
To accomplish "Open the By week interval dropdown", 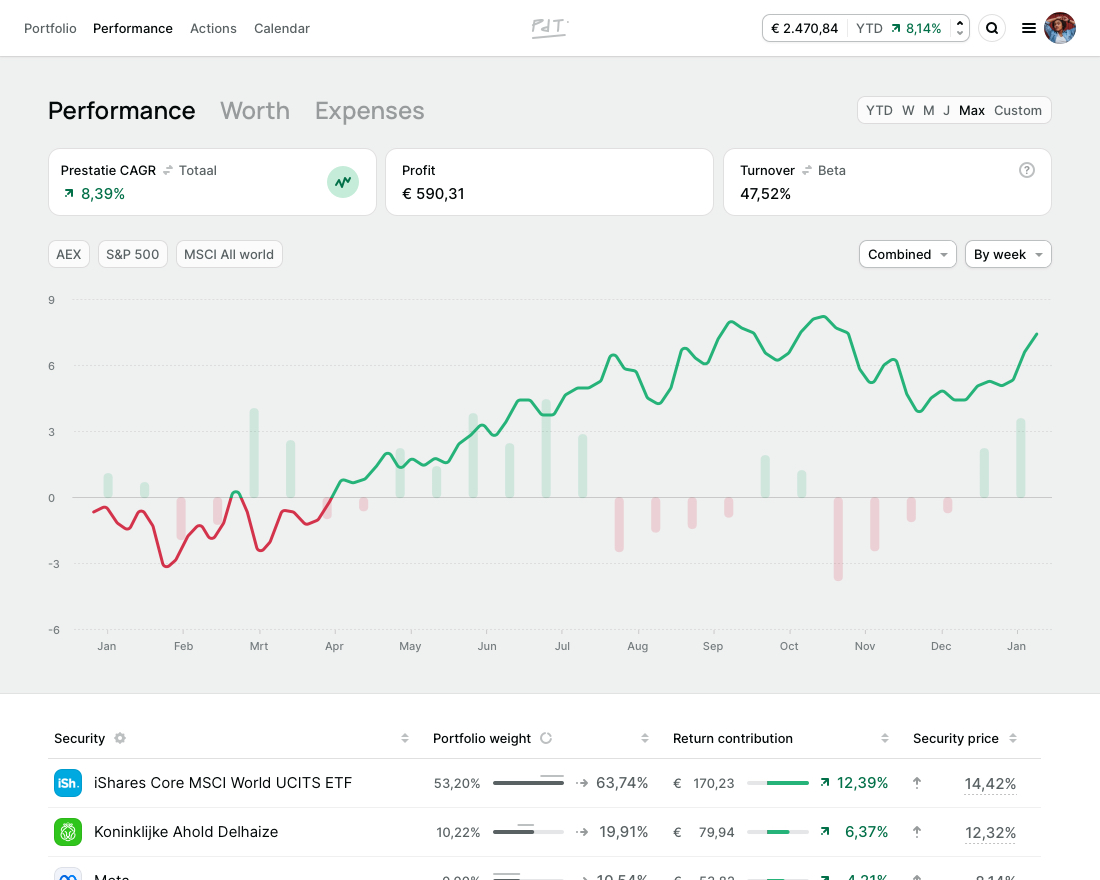I will pyautogui.click(x=1007, y=254).
